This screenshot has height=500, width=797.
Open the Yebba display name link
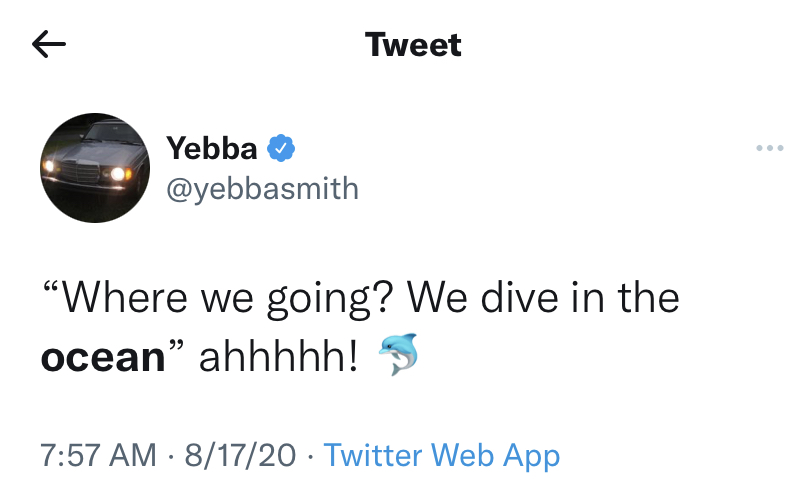[x=211, y=148]
